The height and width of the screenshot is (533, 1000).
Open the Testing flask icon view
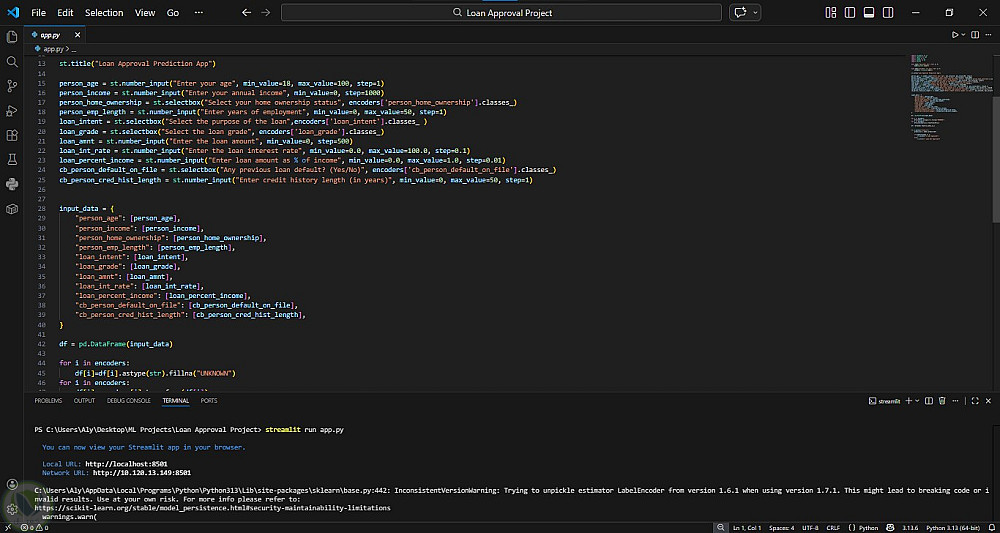[12, 160]
